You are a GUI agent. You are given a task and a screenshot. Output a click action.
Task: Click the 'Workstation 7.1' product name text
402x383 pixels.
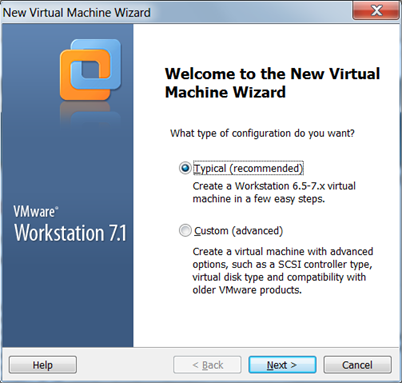pos(70,233)
